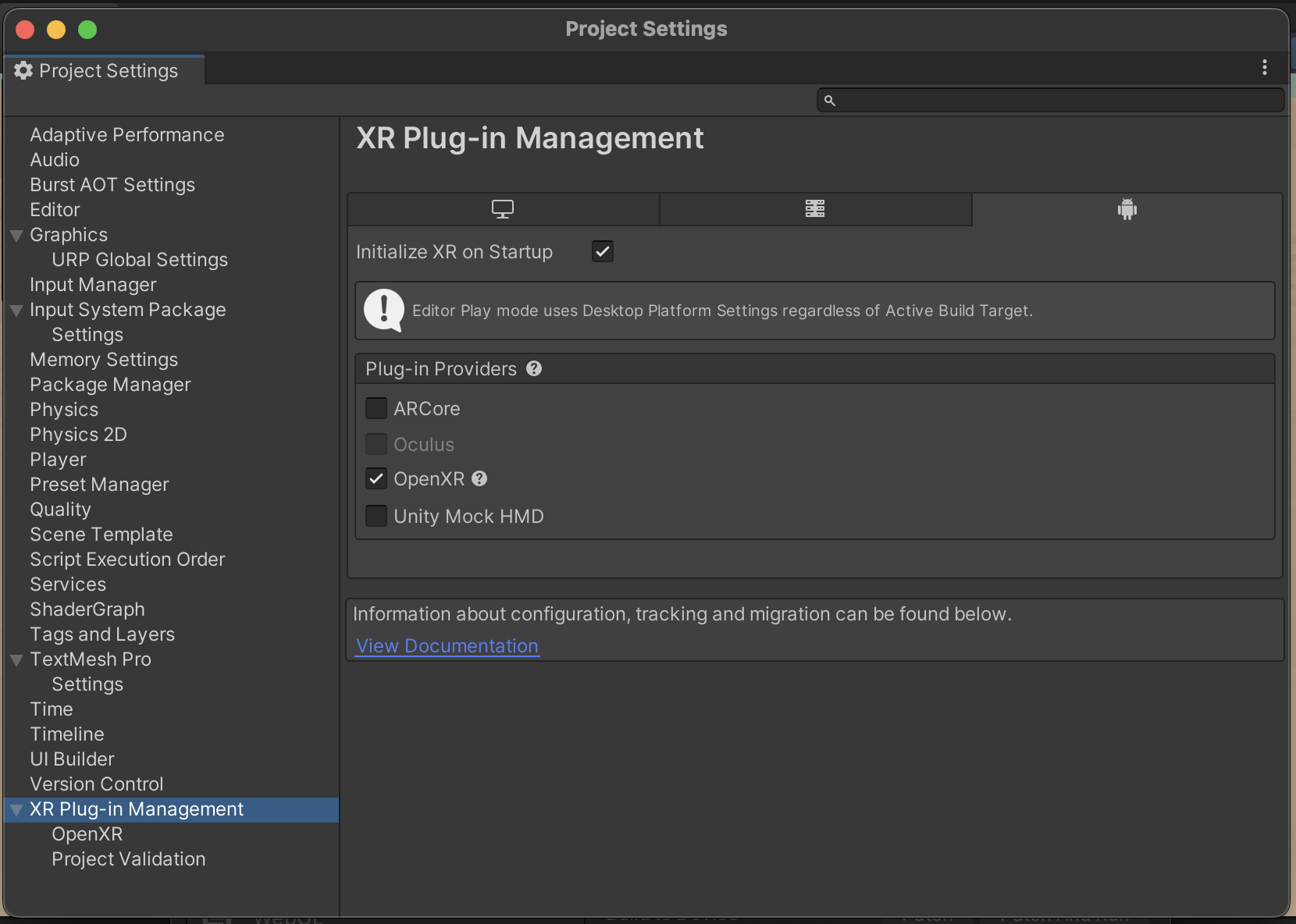
Task: Select Timeline settings
Action: 67,734
